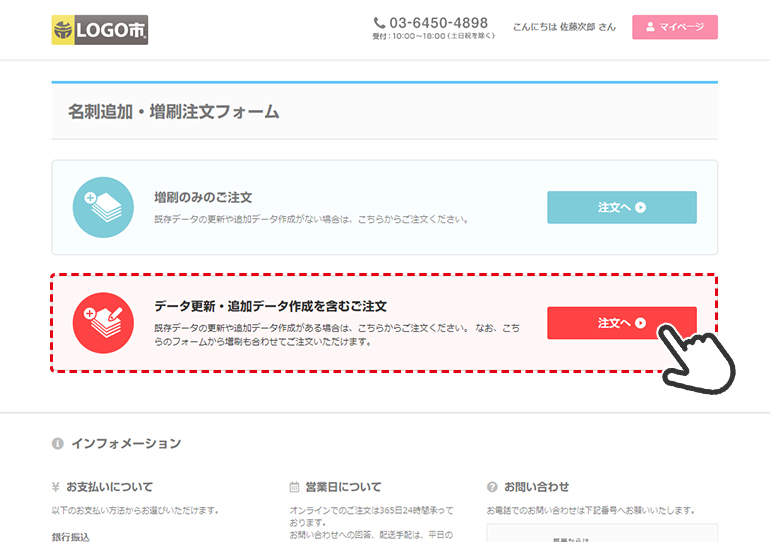Click the yen icon beside お支払いについて

tap(55, 487)
